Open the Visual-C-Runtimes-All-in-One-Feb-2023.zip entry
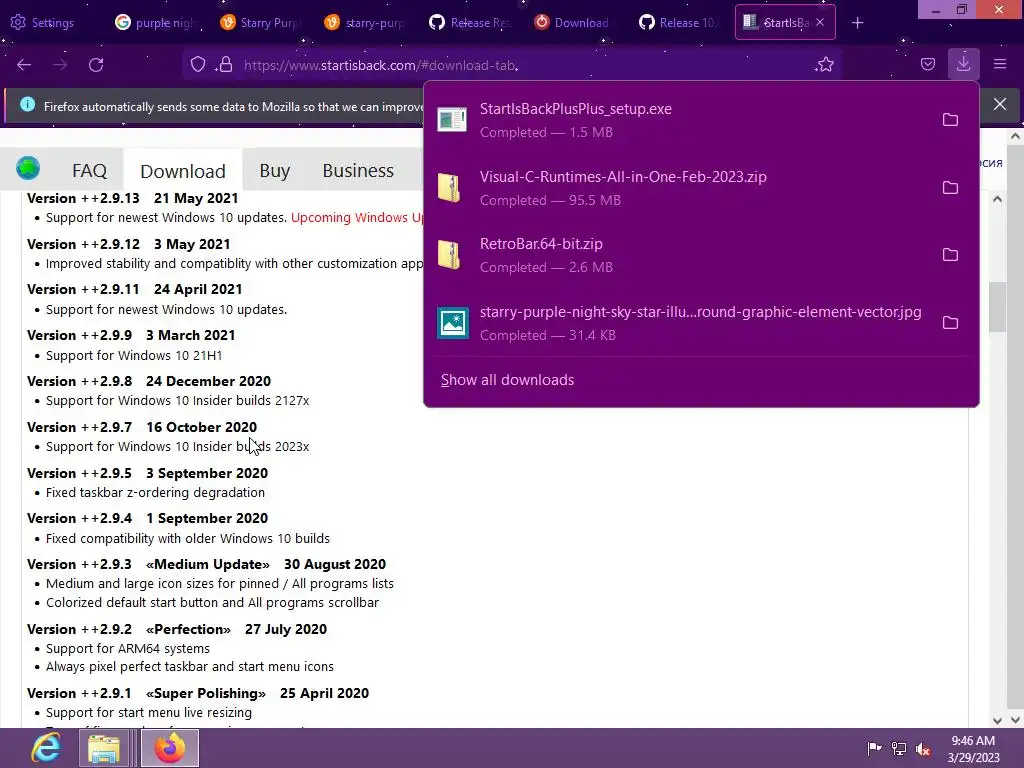 point(679,187)
